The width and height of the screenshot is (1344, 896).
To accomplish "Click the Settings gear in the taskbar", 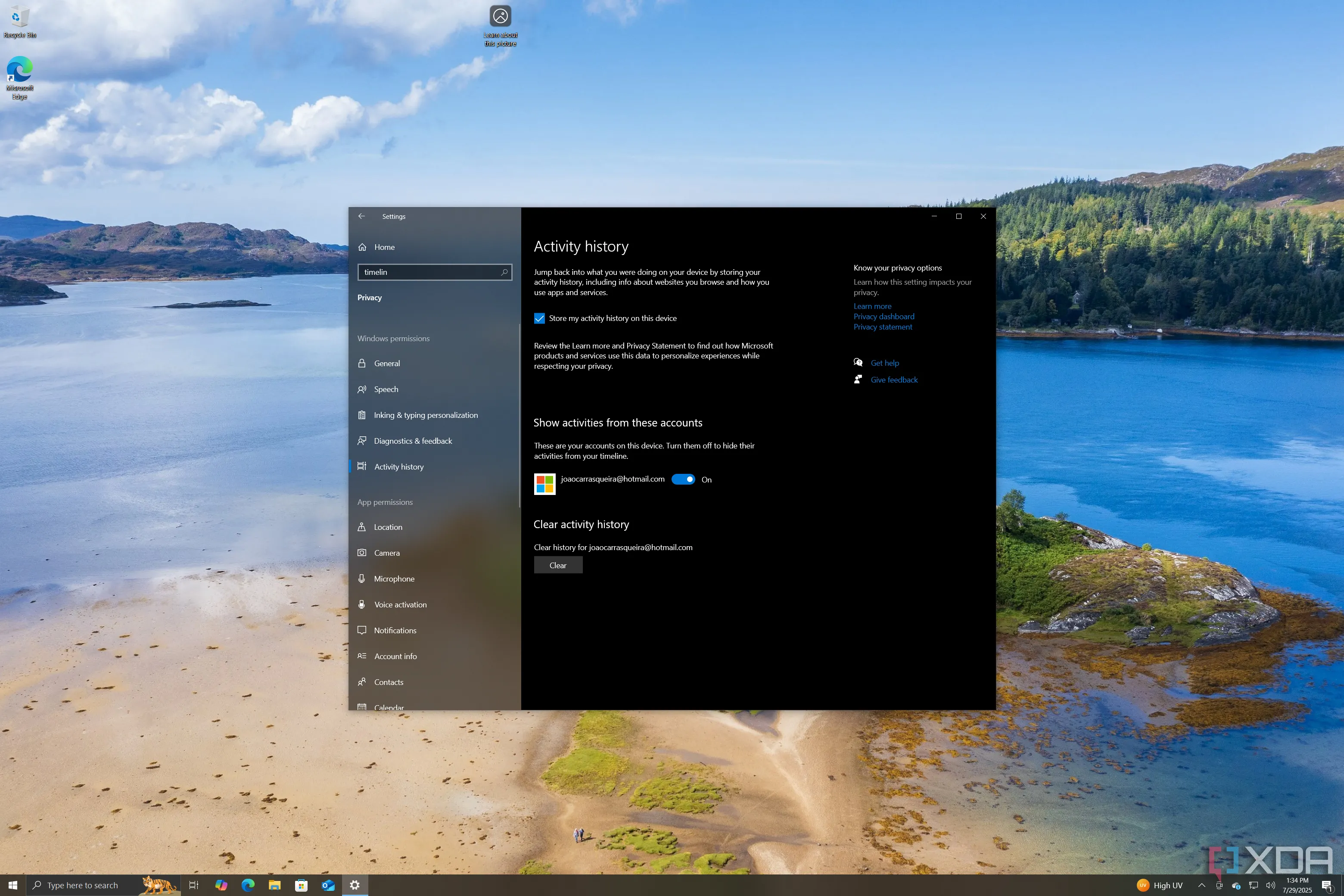I will click(x=355, y=885).
